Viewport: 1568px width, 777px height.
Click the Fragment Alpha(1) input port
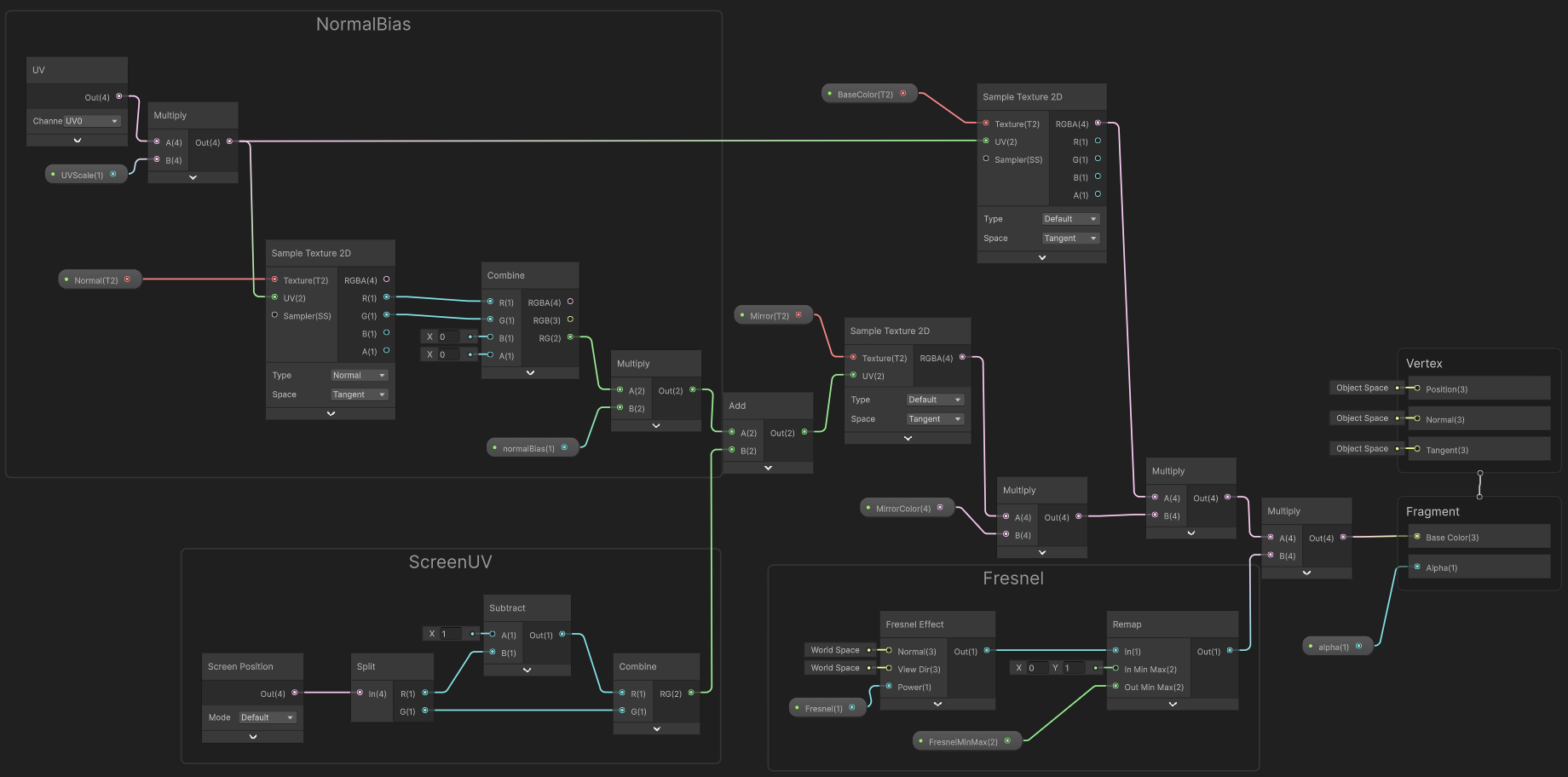(x=1417, y=567)
